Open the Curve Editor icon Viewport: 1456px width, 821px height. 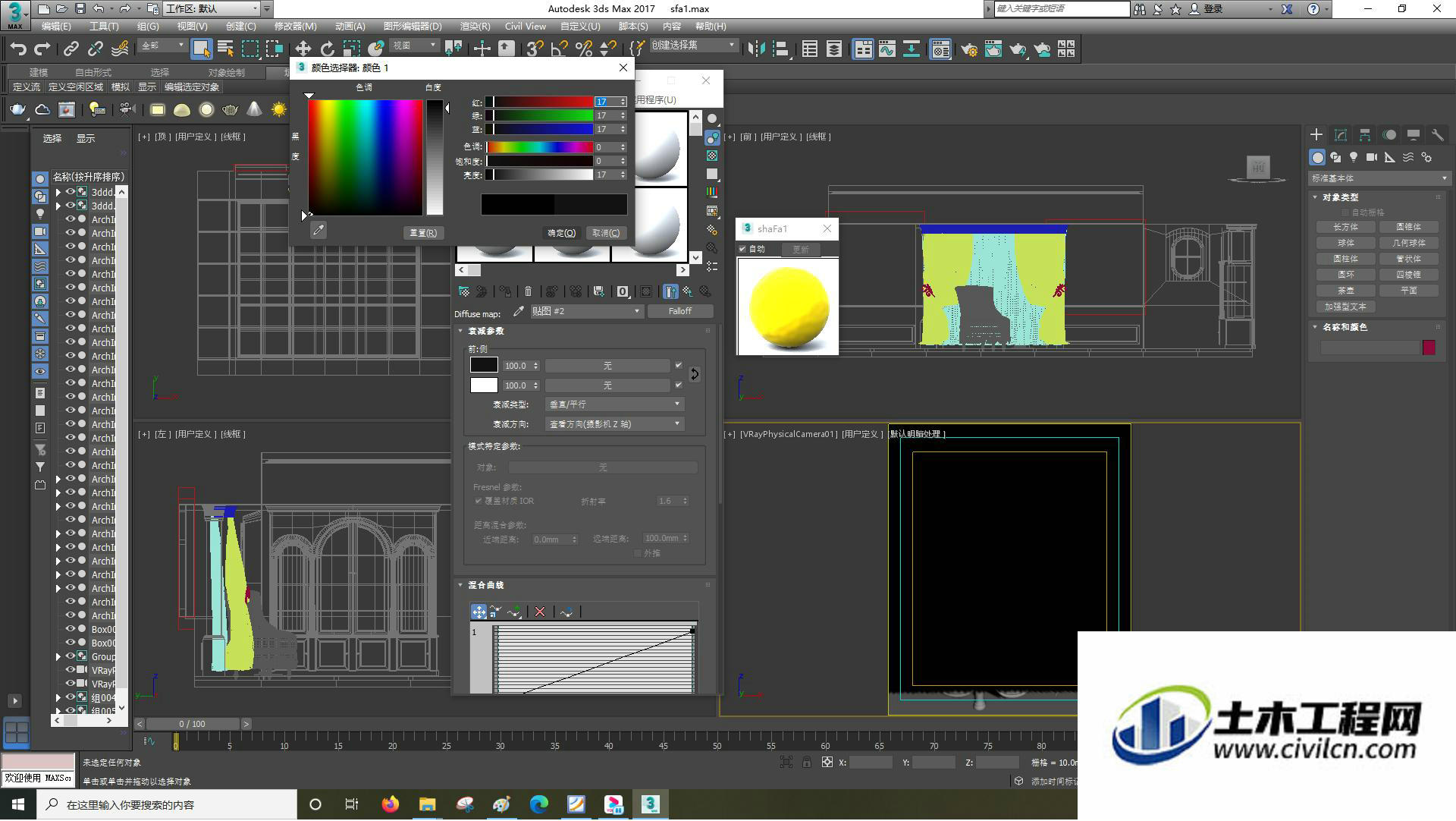(887, 49)
